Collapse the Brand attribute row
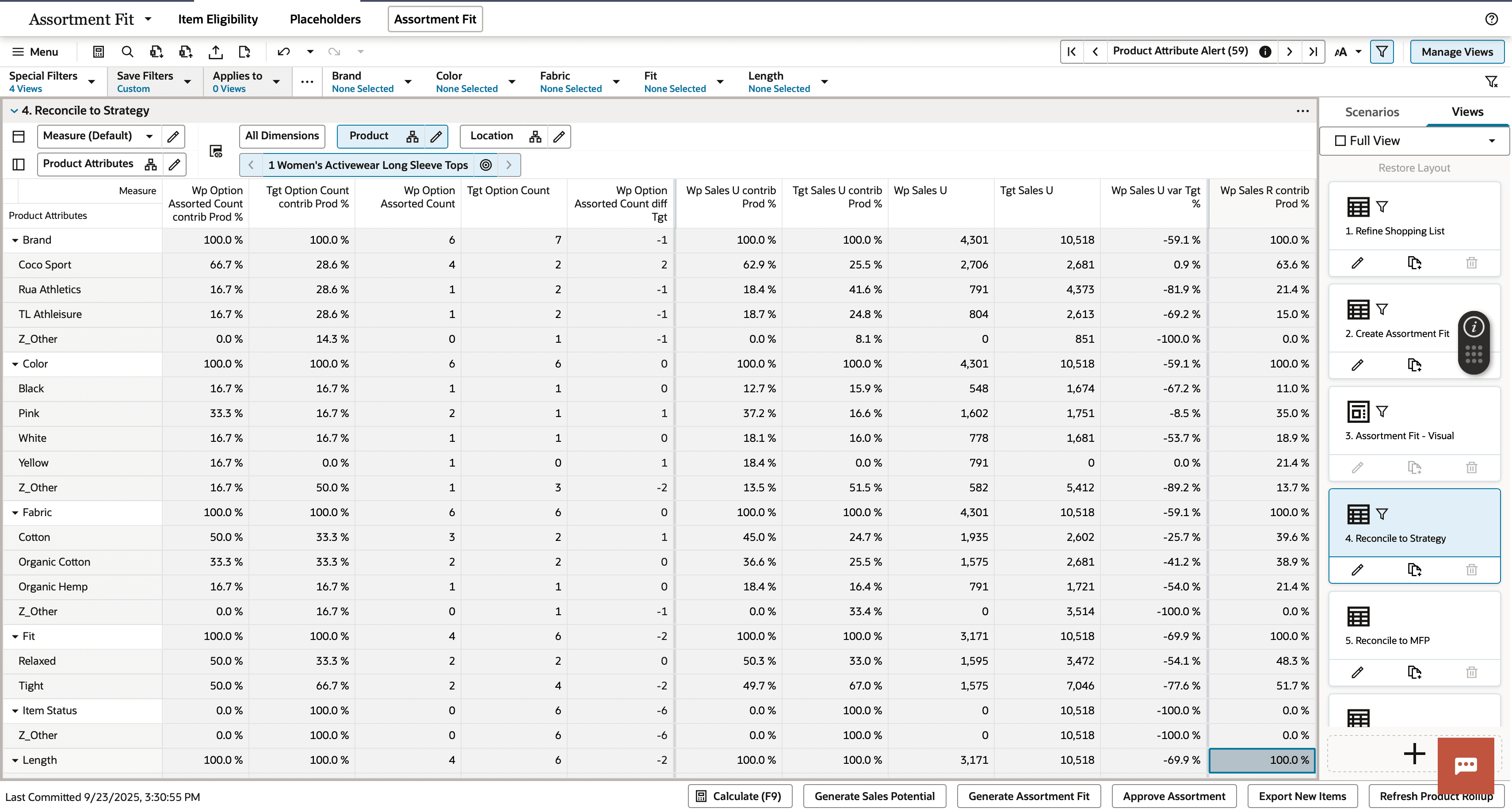Screen dimensions: 1512x812 (x=15, y=240)
